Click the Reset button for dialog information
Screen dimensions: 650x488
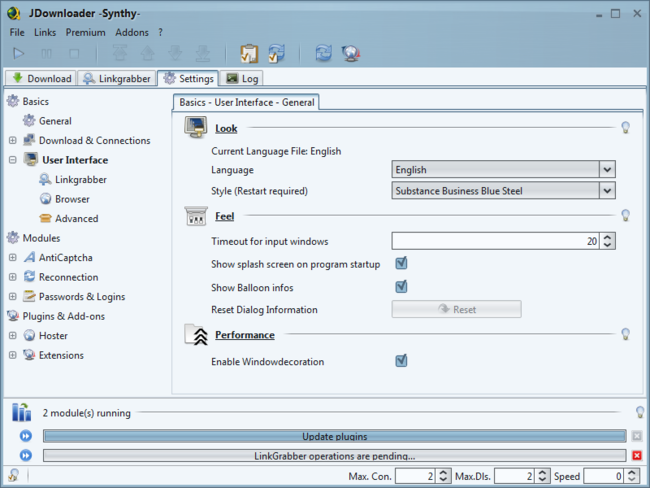click(456, 309)
